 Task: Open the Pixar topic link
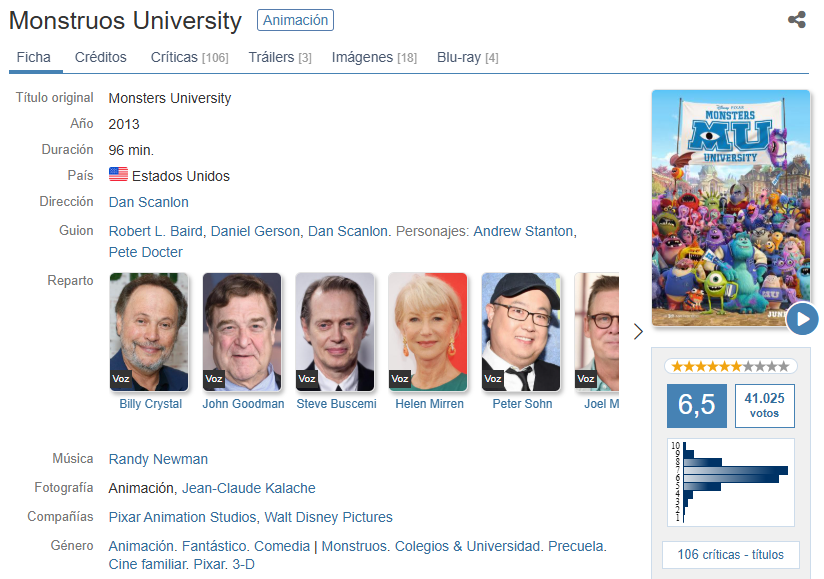coord(209,564)
